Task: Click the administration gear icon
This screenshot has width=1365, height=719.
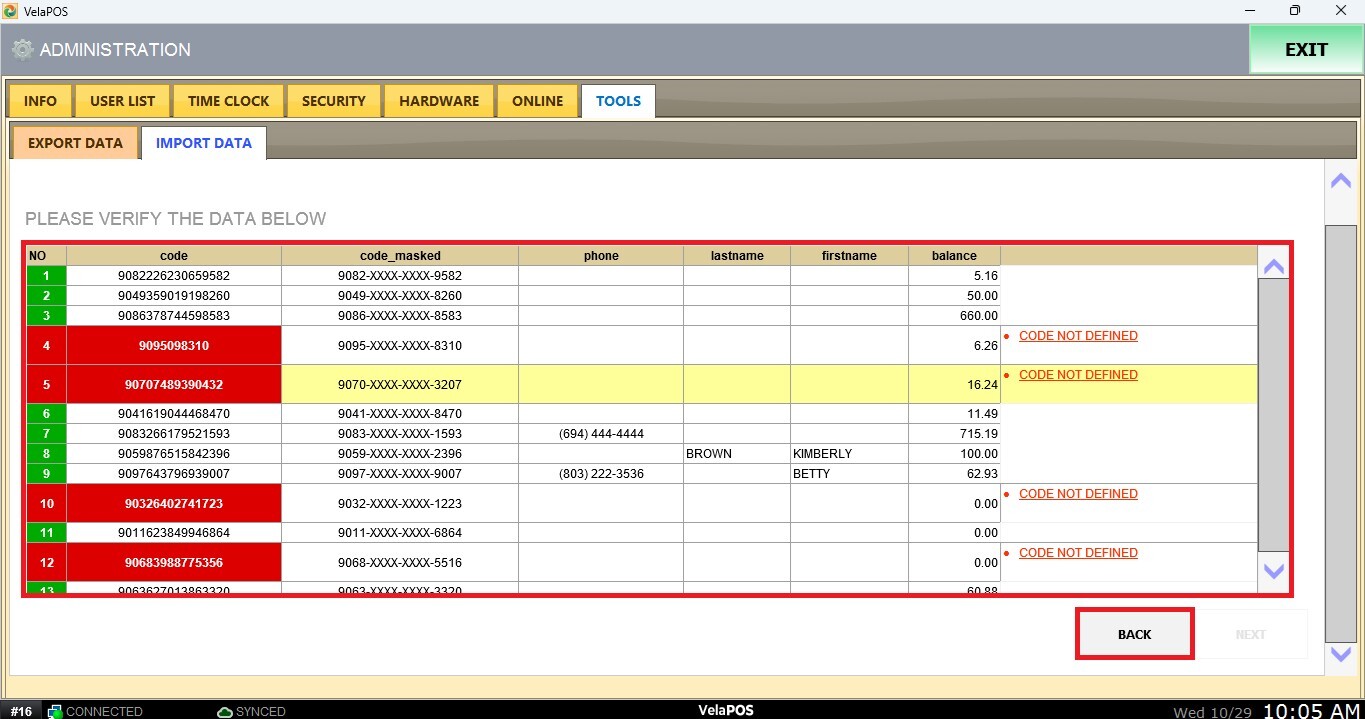Action: tap(22, 50)
